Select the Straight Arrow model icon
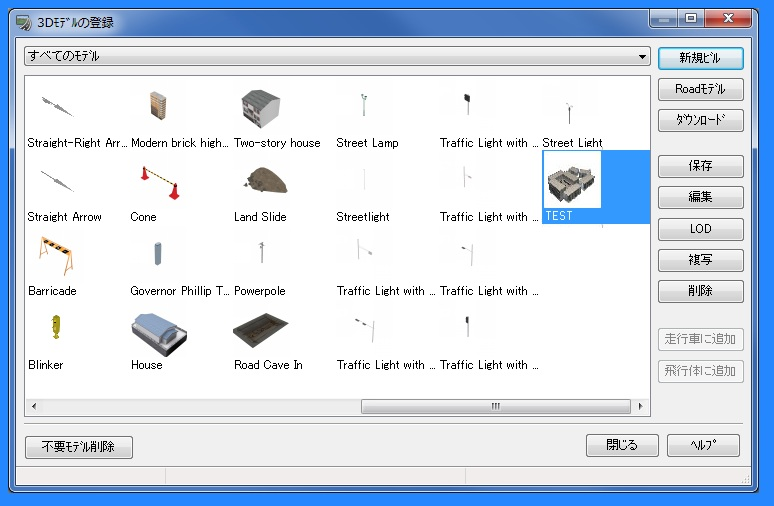Viewport: 774px width, 506px height. click(x=57, y=181)
